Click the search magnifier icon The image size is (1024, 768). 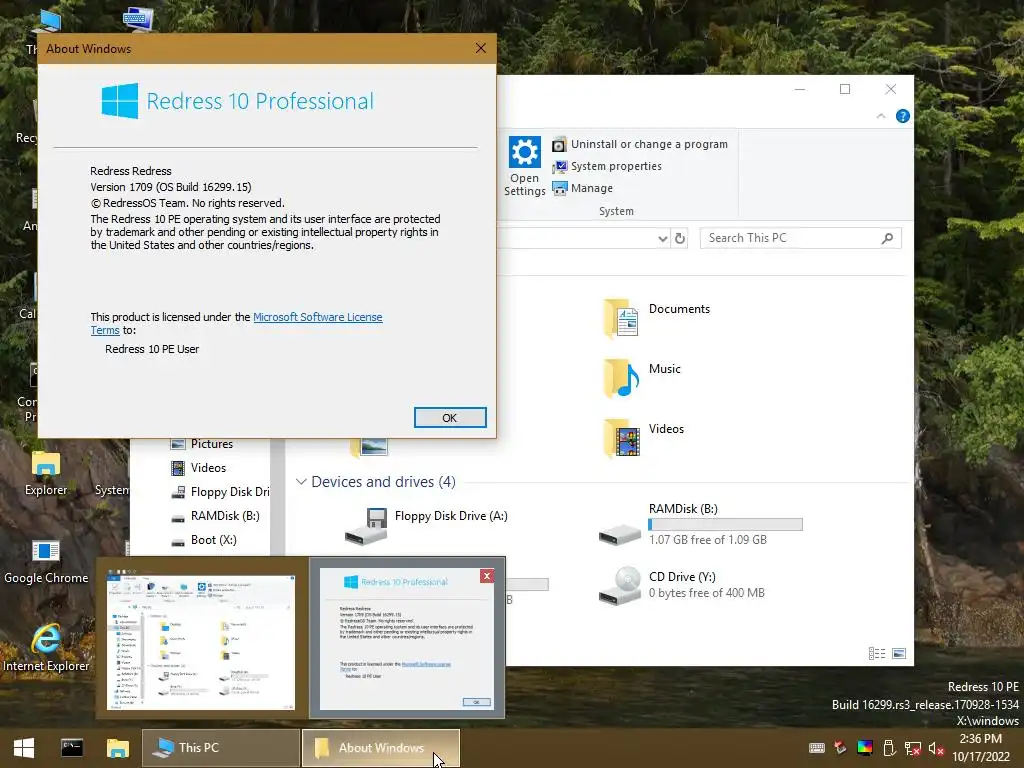(x=887, y=238)
